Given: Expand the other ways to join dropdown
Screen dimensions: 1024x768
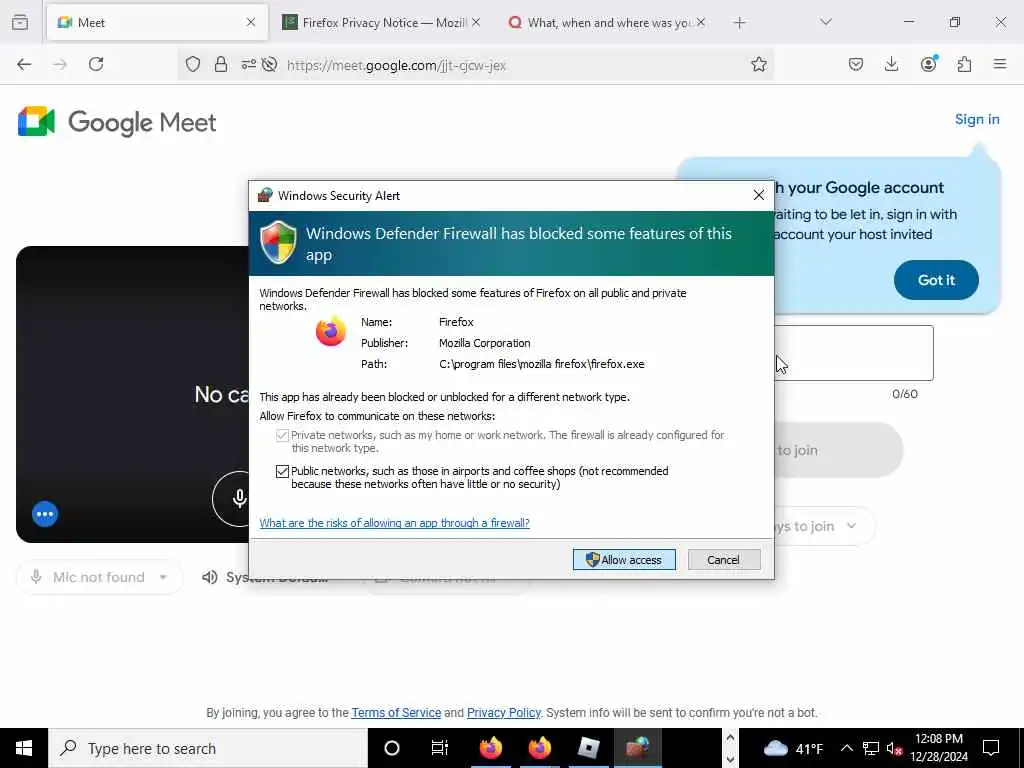Looking at the screenshot, I should coord(824,526).
